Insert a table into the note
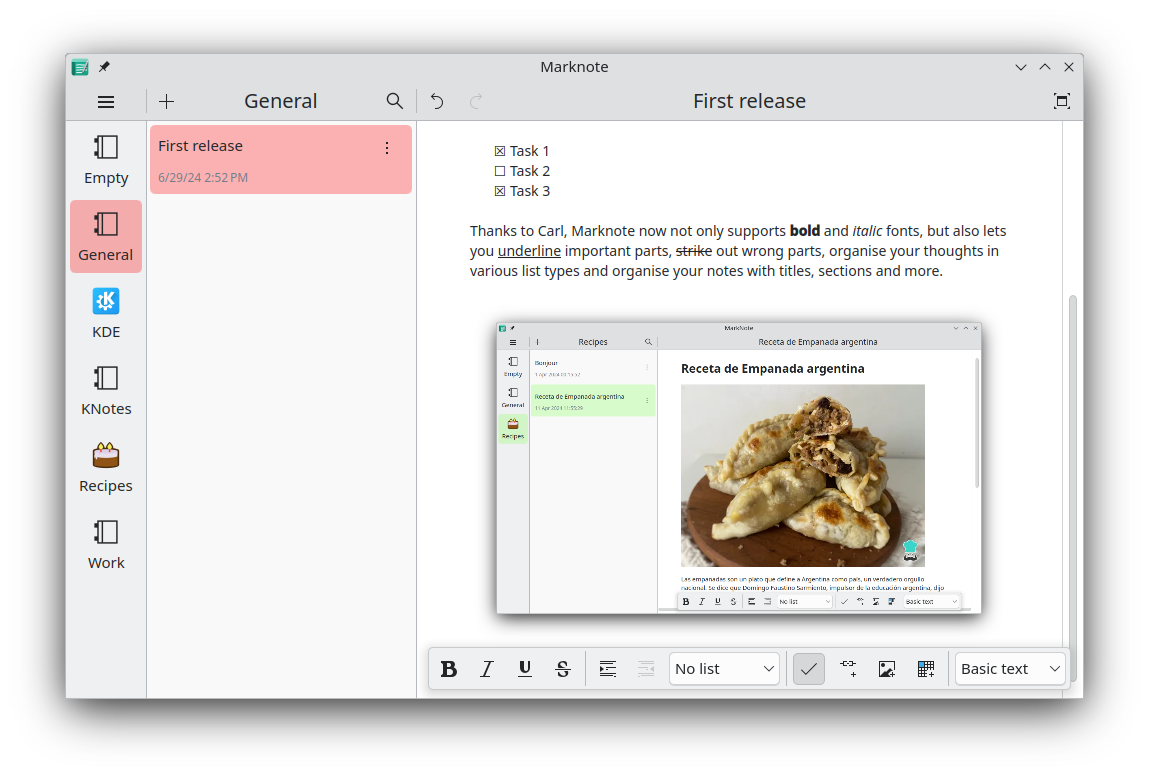The image size is (1149, 776). point(926,669)
